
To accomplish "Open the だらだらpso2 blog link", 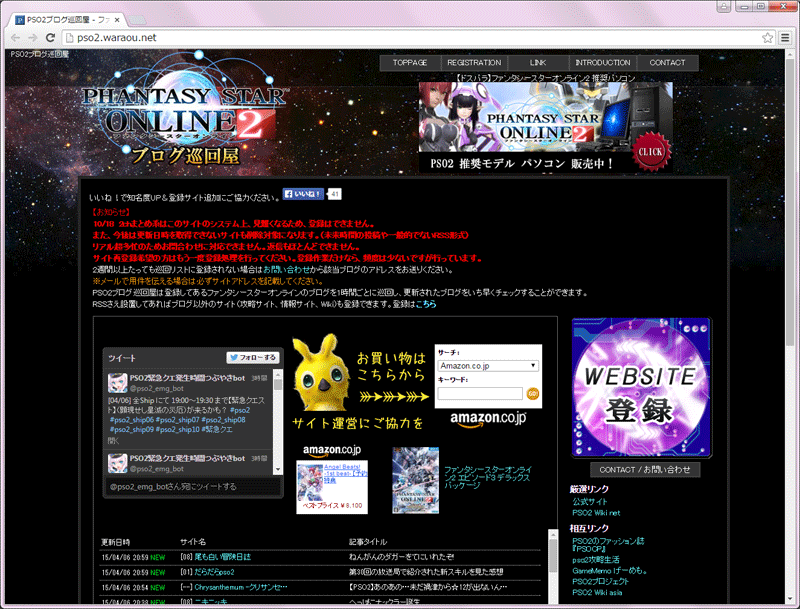I will [x=214, y=572].
